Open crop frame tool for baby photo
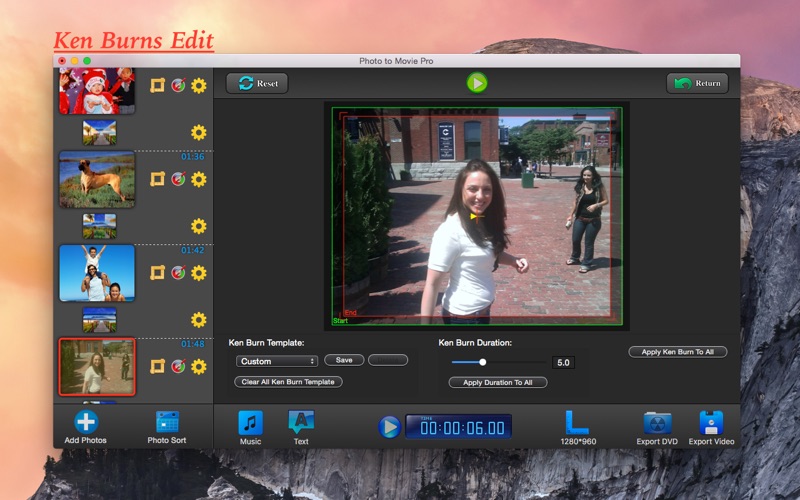The image size is (800, 500). click(x=157, y=85)
